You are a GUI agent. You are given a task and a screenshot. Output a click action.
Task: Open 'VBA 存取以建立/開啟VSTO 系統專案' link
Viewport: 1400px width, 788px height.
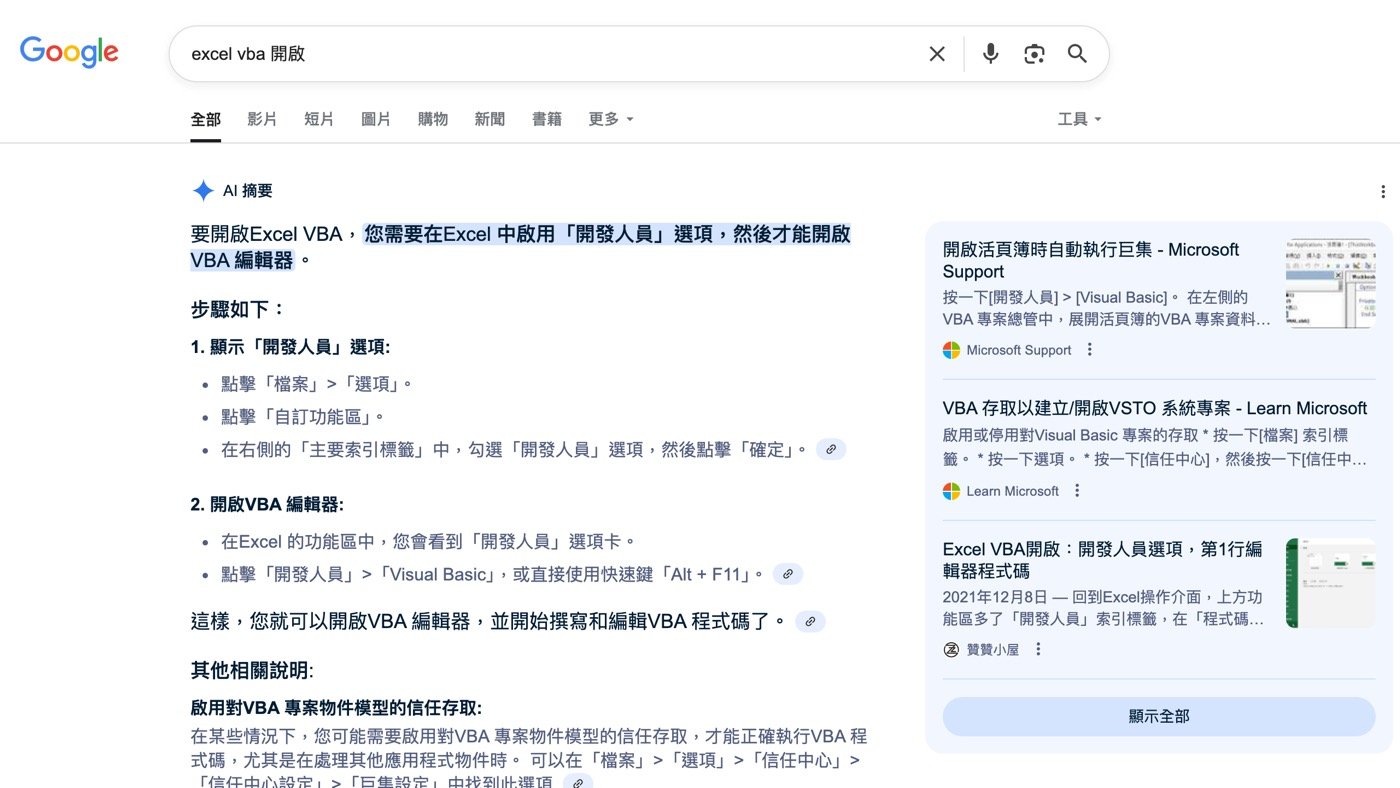click(x=1155, y=408)
